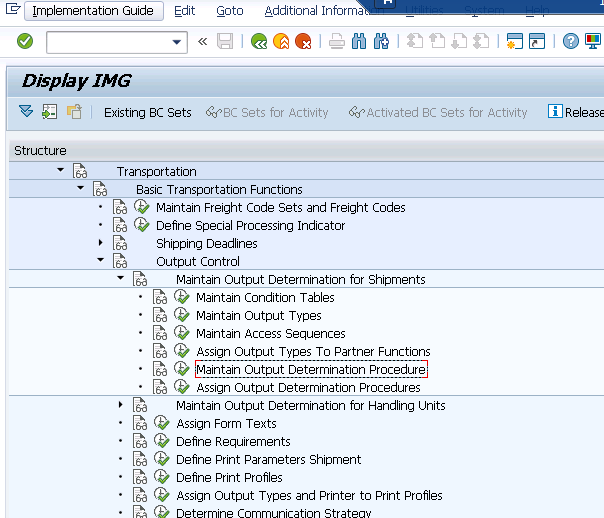Click Expand All icon in IMG toolbar

26,112
